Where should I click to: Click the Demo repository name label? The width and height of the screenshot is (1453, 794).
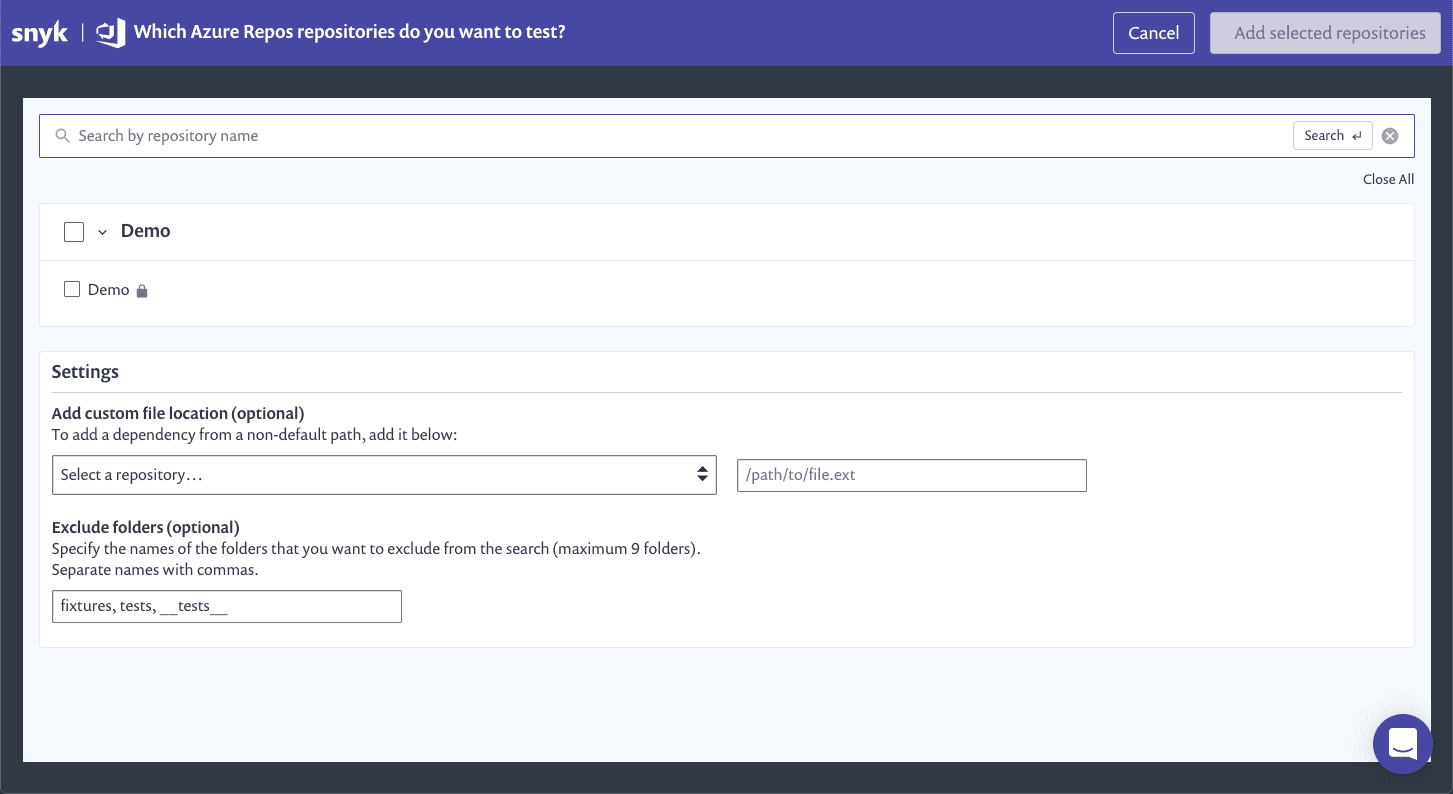[x=109, y=290]
